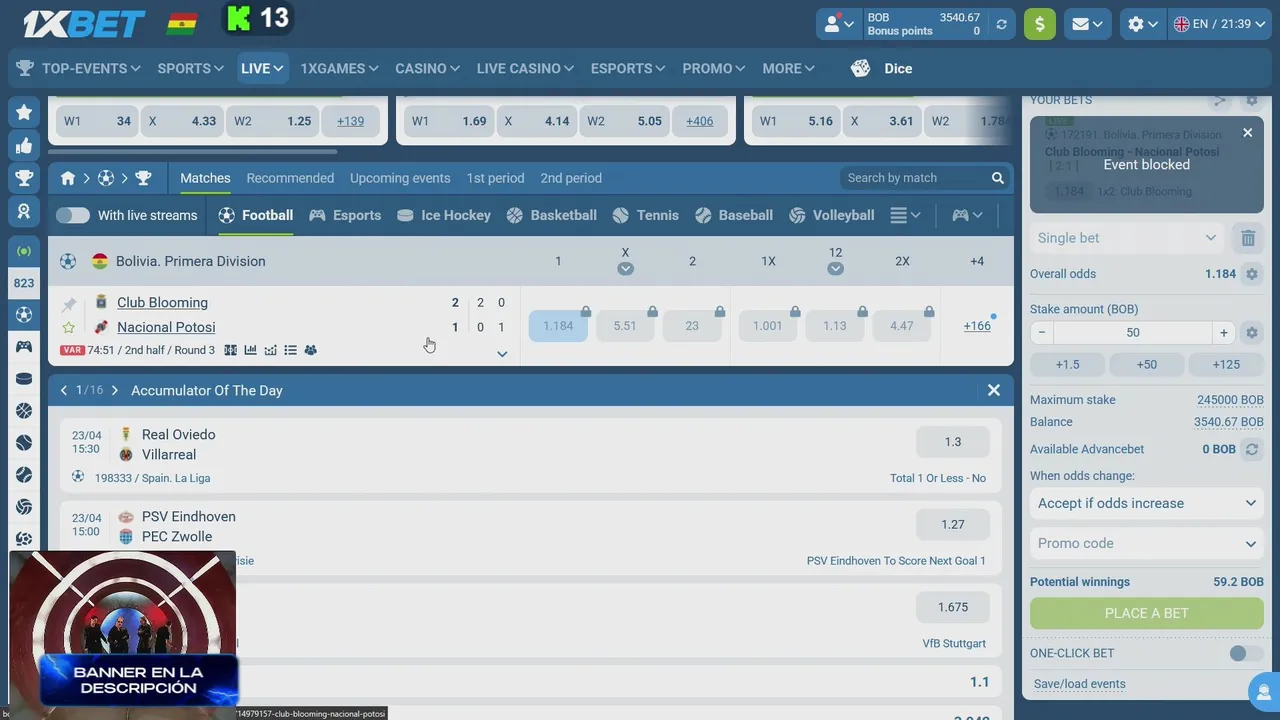Open the trophy sidebar icon
This screenshot has width=1280, height=720.
tap(24, 179)
